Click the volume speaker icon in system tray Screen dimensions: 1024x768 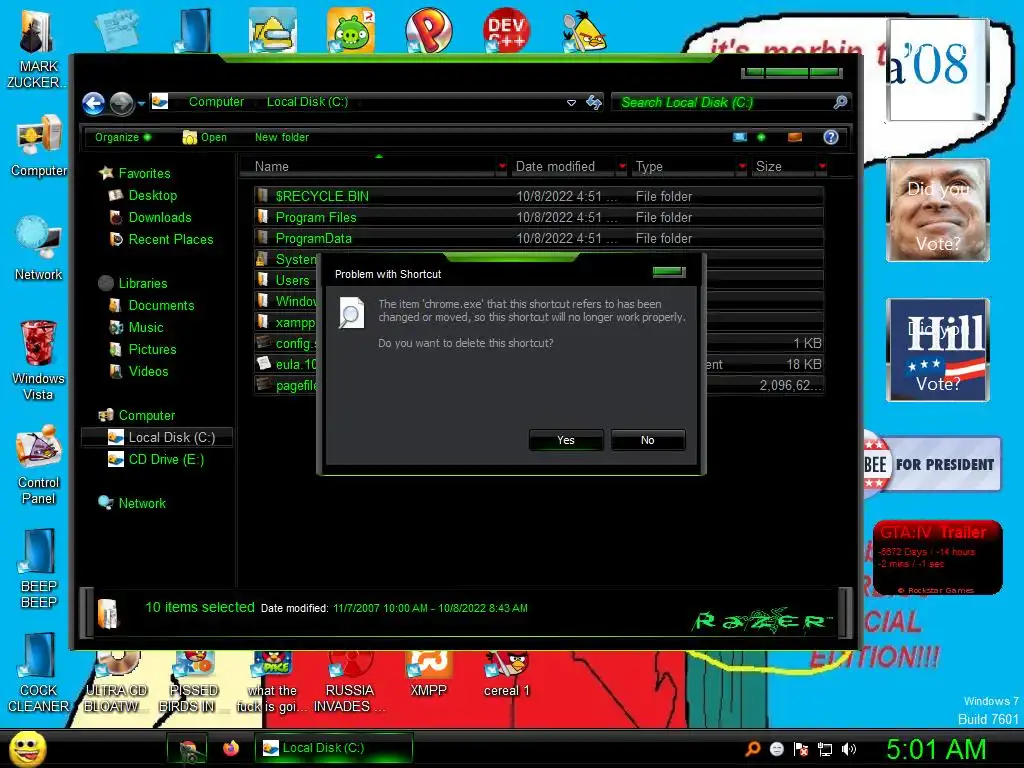pyautogui.click(x=849, y=749)
